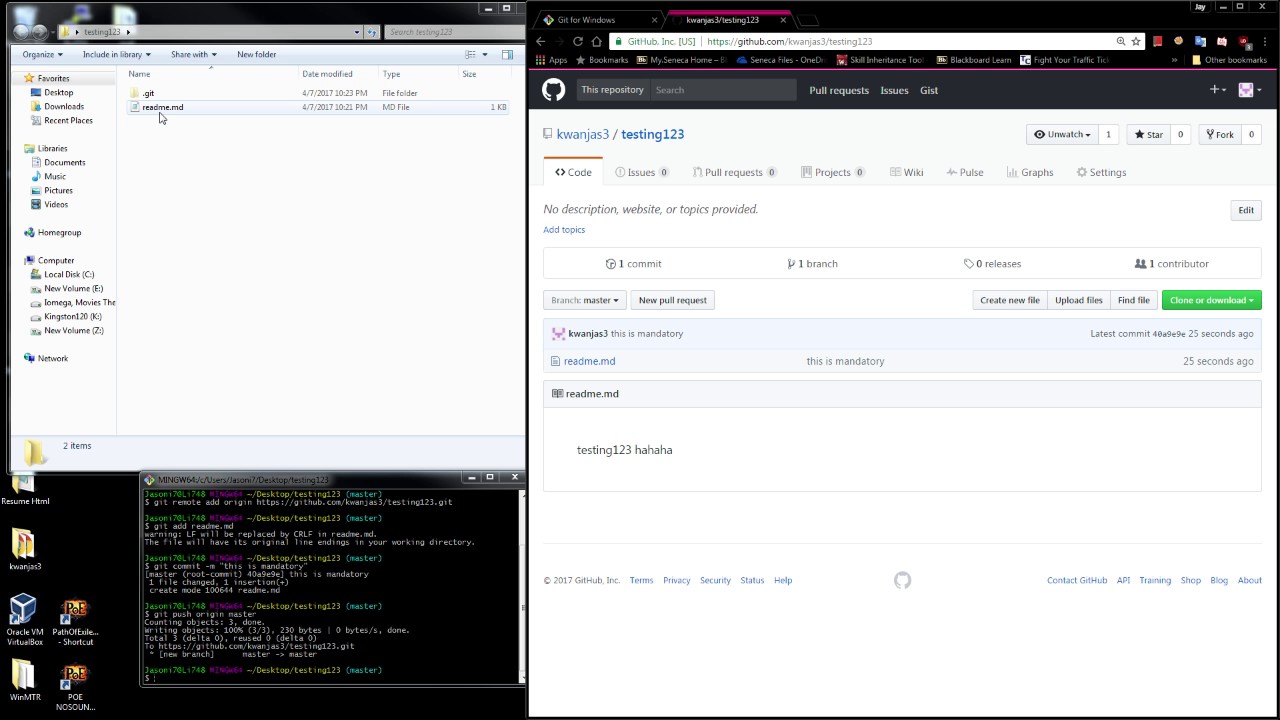1280x720 pixels.
Task: Open the Contact GitHub footer link
Action: point(1077,580)
